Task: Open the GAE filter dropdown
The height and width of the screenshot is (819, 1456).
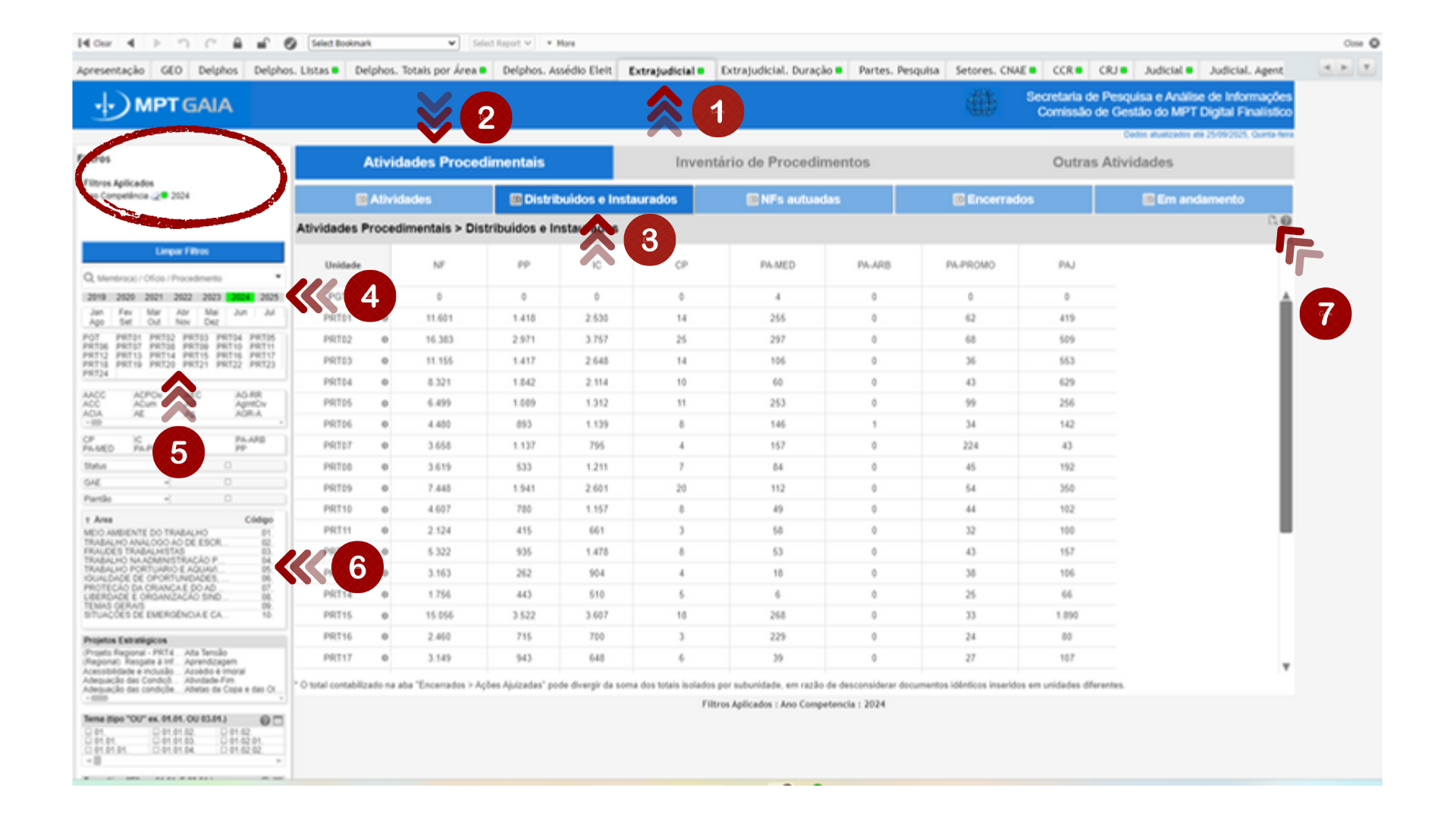Action: pyautogui.click(x=166, y=482)
